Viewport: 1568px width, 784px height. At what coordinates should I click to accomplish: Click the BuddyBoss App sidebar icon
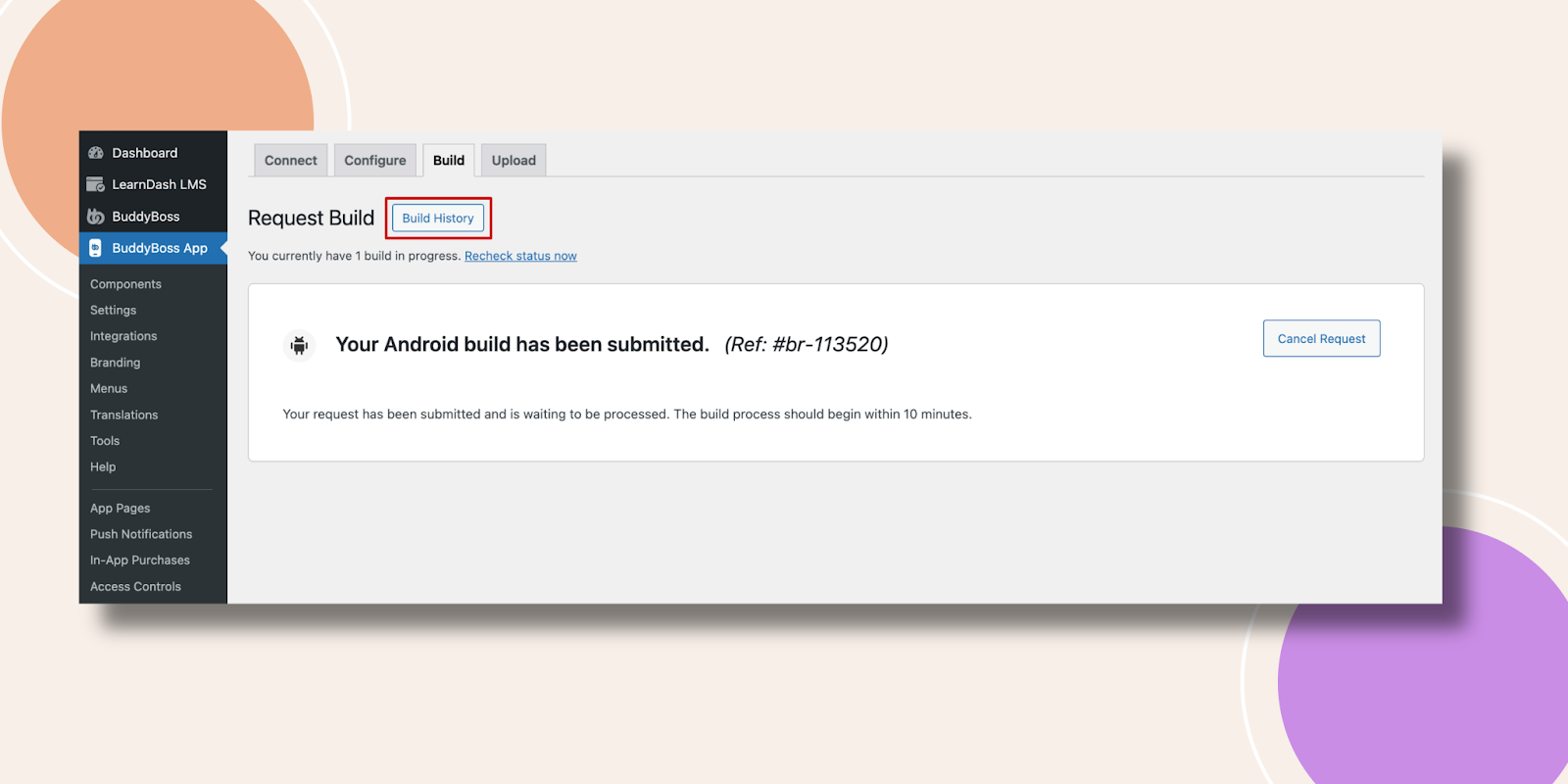coord(95,248)
